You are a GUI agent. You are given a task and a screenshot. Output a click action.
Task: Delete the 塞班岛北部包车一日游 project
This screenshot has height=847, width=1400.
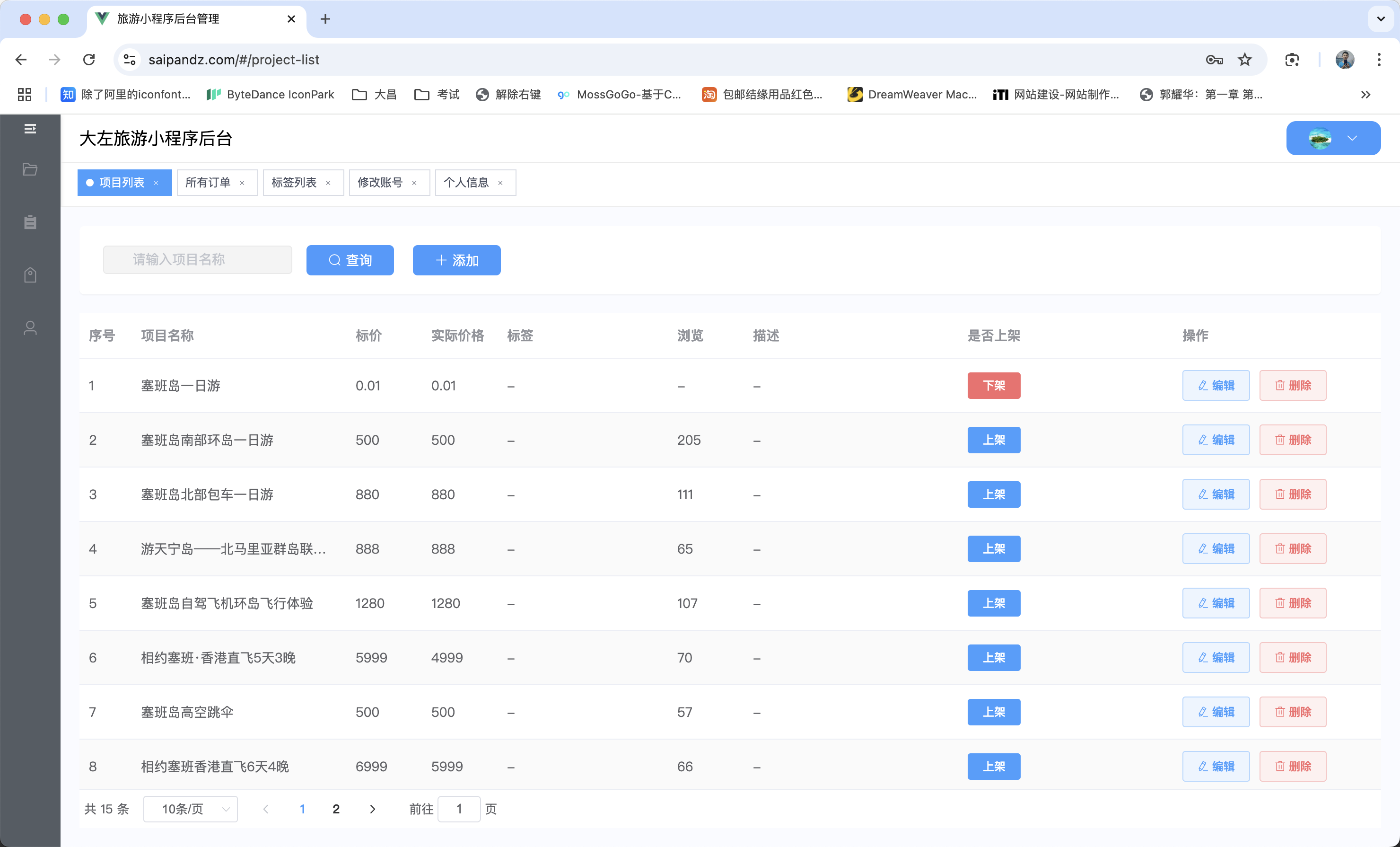1293,494
